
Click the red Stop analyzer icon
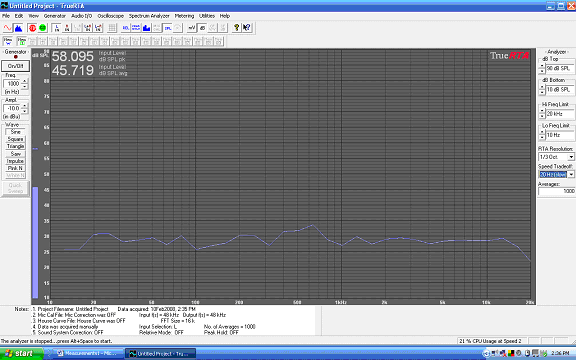[32, 28]
